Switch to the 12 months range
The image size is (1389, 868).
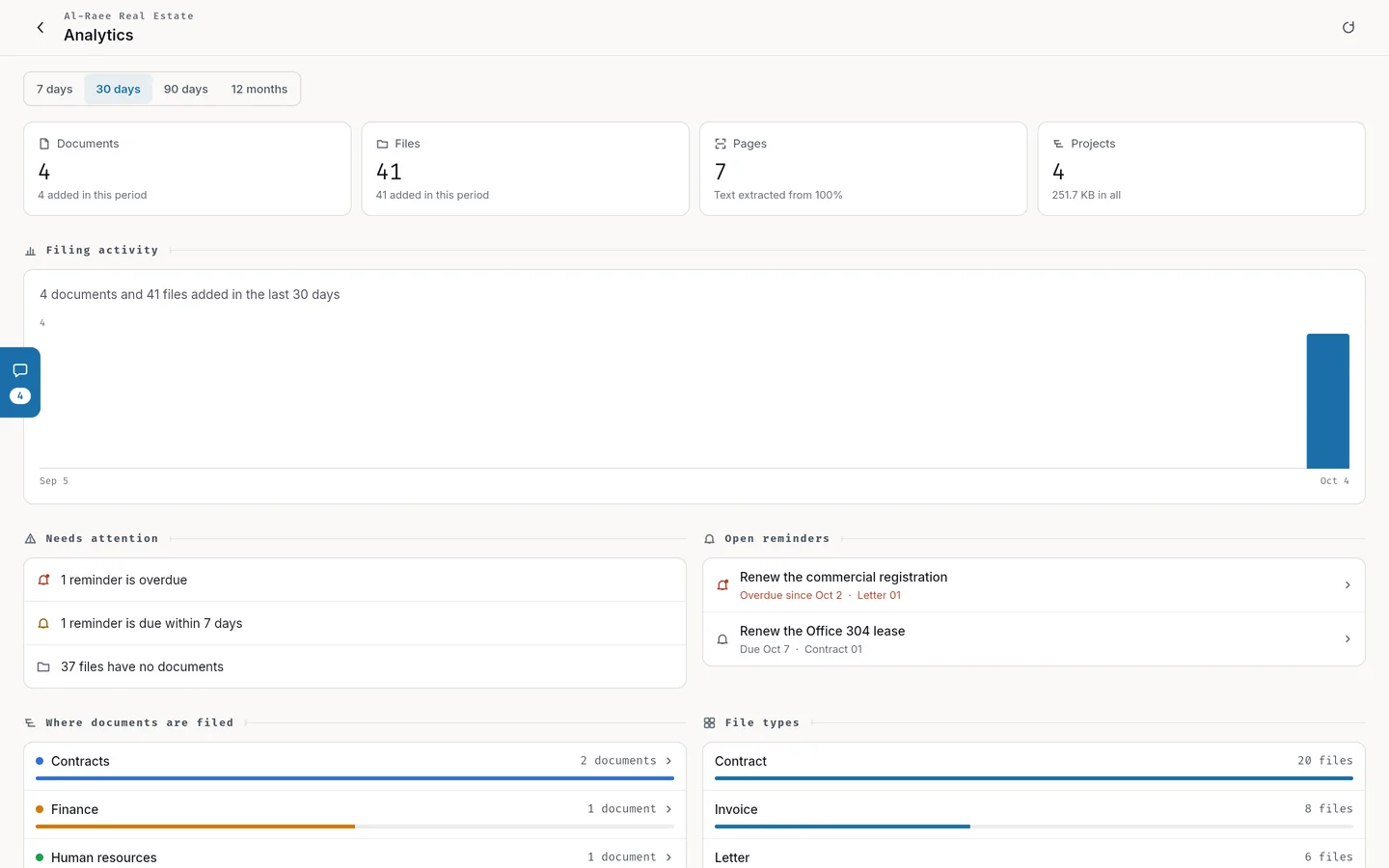[259, 89]
